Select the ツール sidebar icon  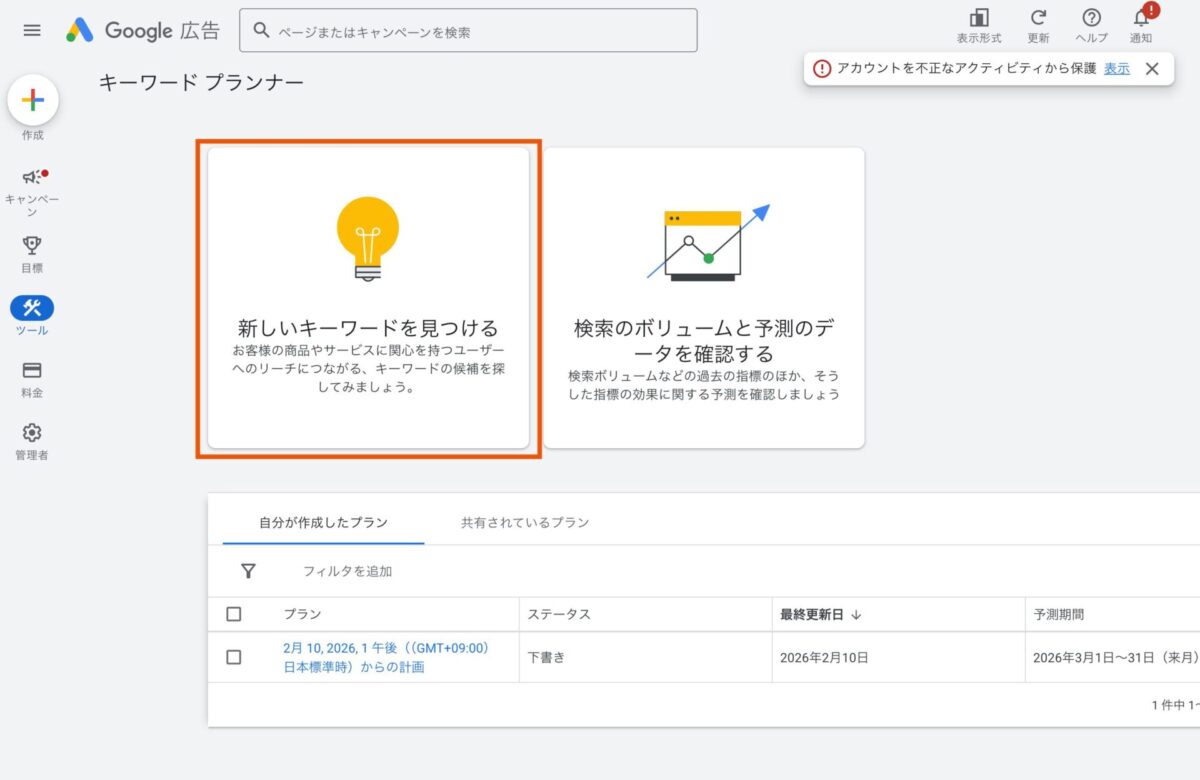[32, 308]
